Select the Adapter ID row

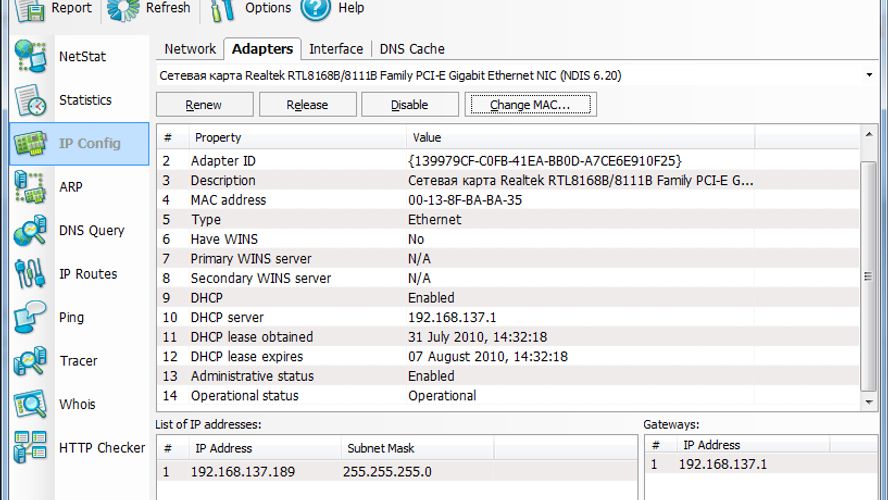508,161
